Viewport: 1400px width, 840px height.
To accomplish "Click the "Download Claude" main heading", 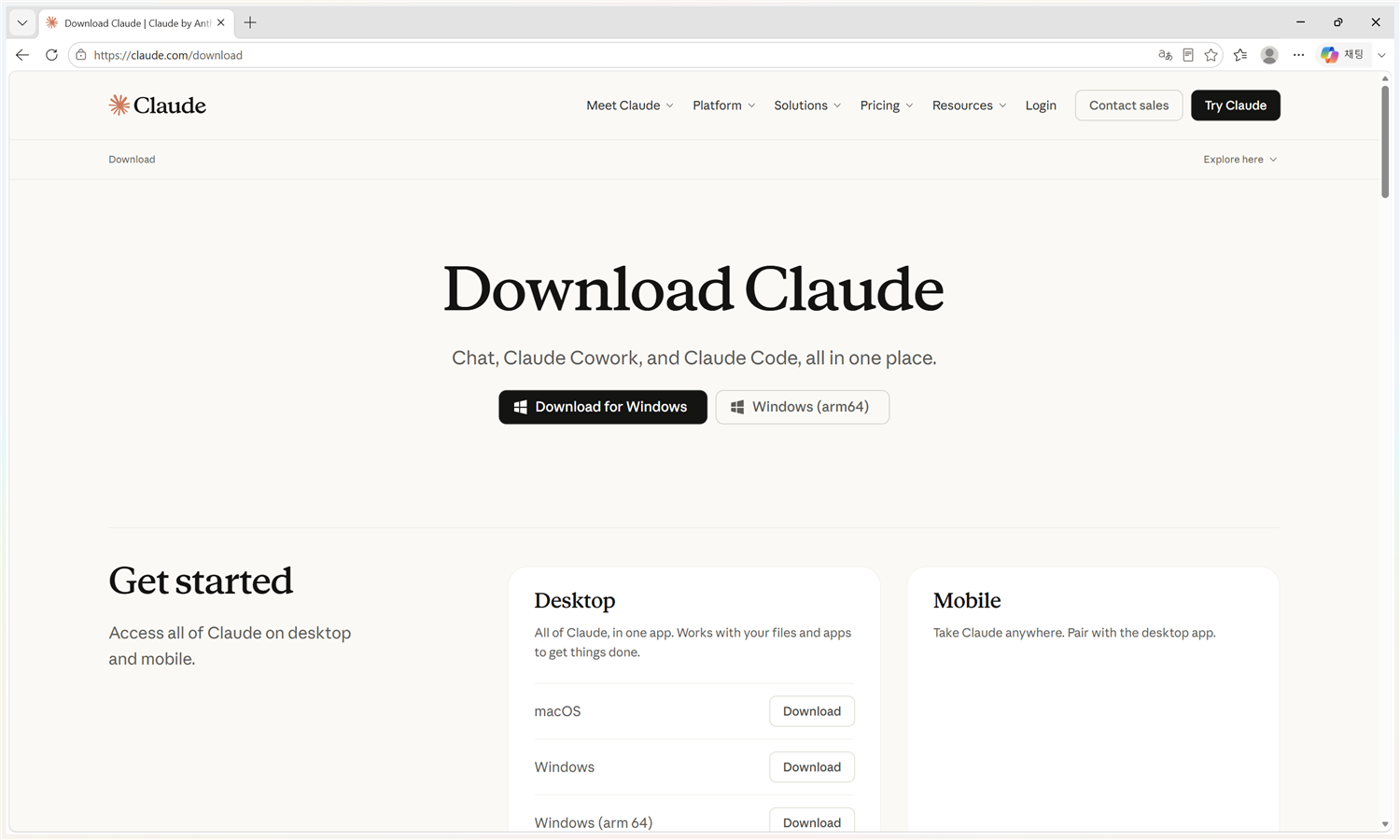I will pyautogui.click(x=693, y=288).
